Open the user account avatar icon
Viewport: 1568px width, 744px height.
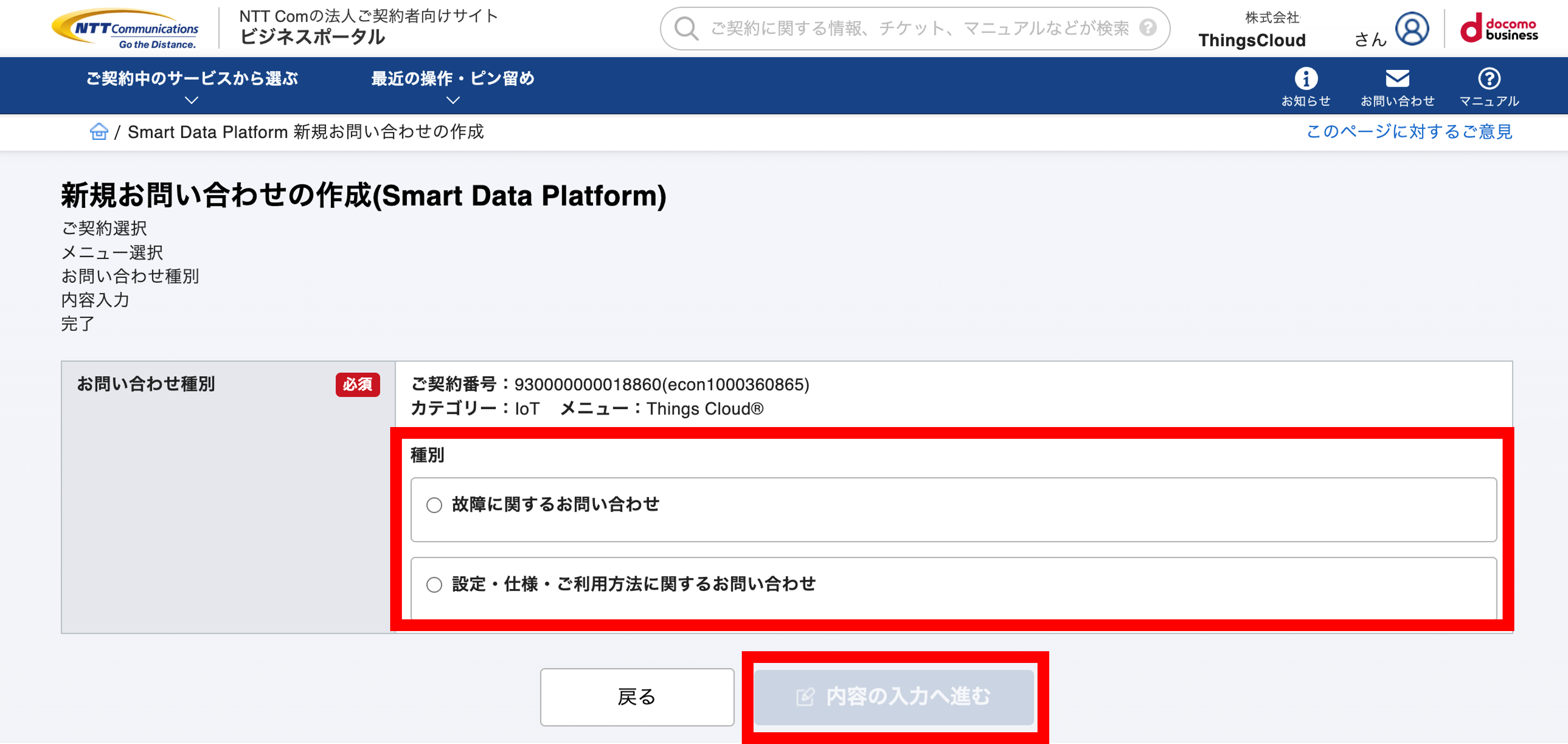pos(1411,29)
